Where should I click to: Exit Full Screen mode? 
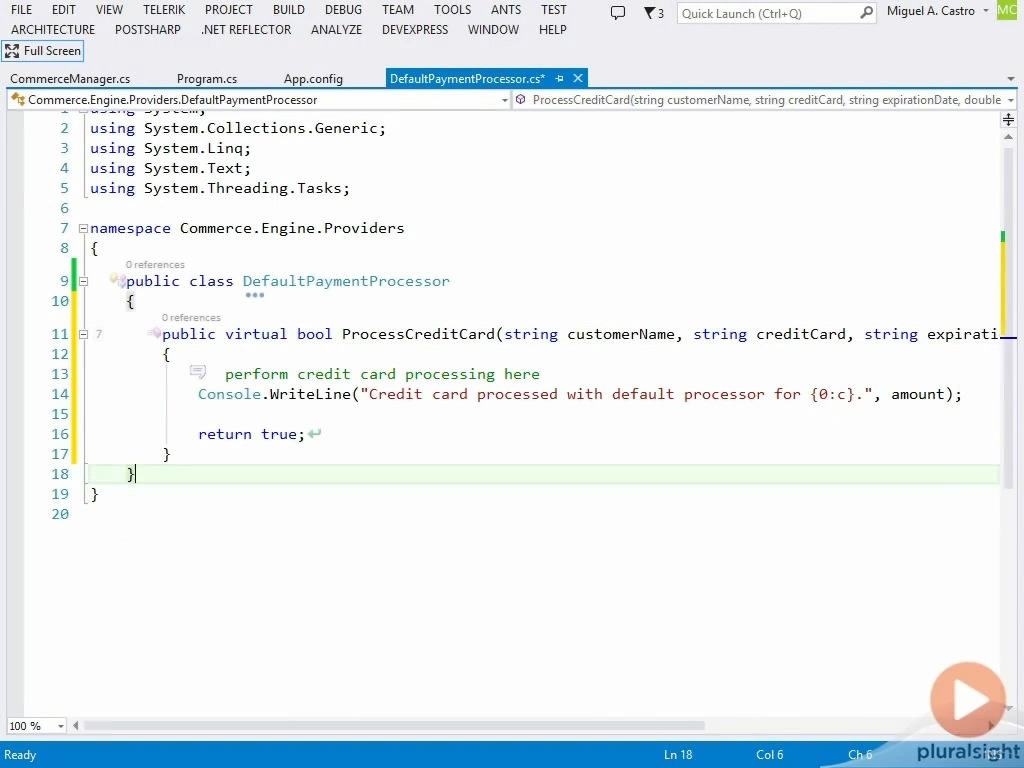point(43,51)
